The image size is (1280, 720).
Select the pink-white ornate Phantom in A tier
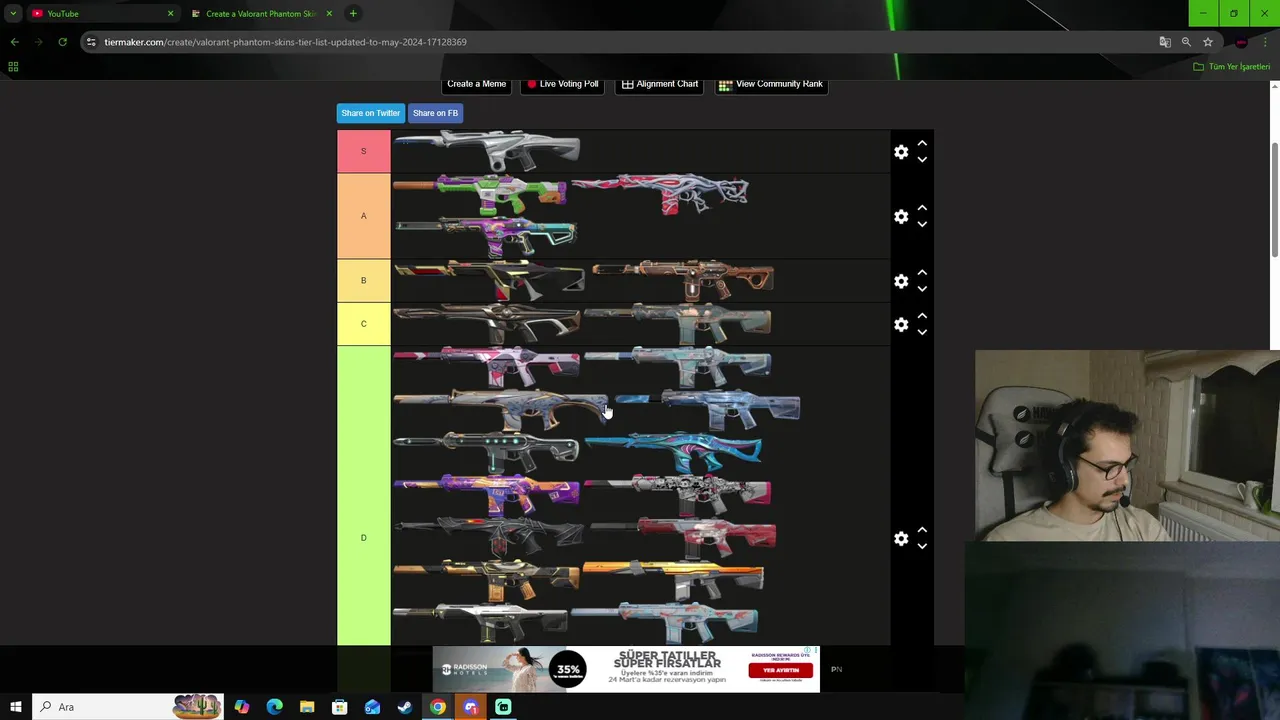click(661, 194)
